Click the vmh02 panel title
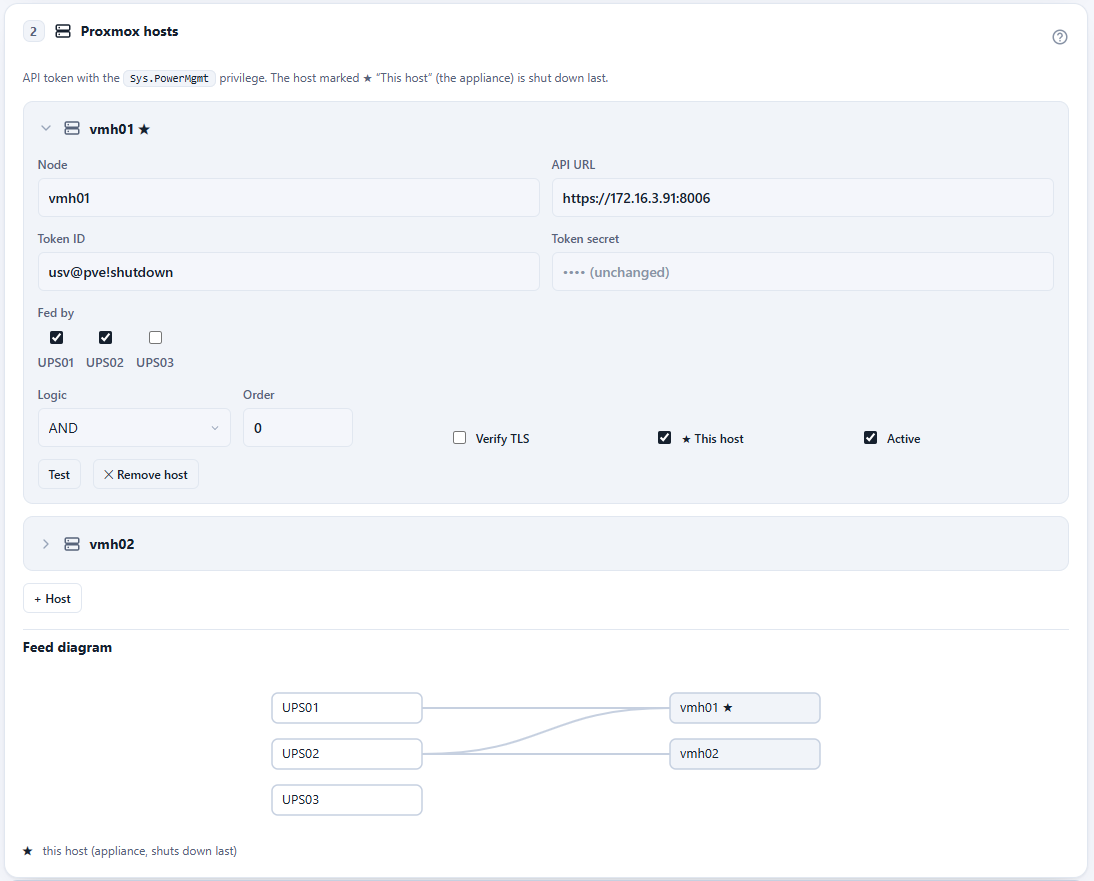Viewport: 1094px width, 881px height. pos(112,544)
